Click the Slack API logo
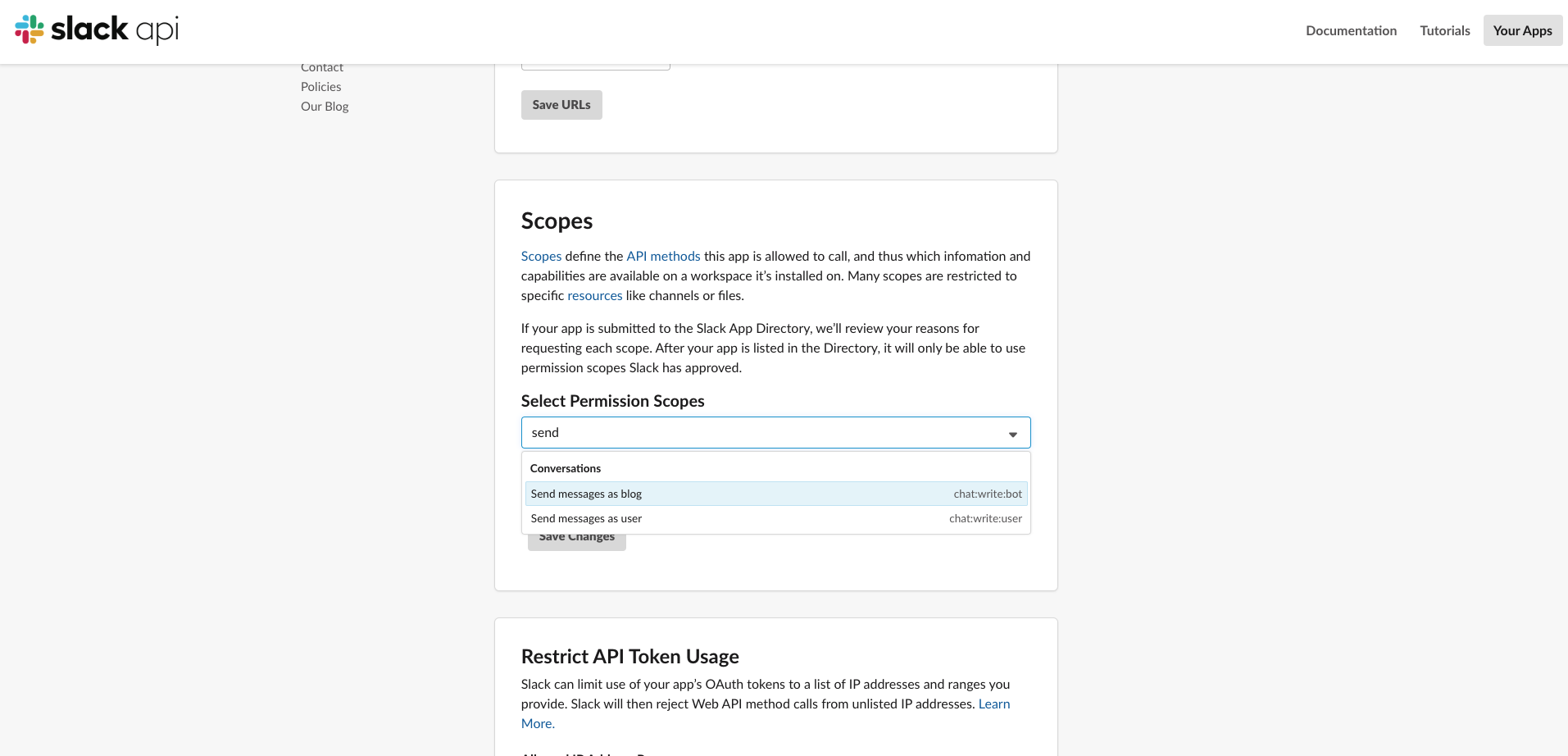The height and width of the screenshot is (756, 1568). [x=94, y=30]
